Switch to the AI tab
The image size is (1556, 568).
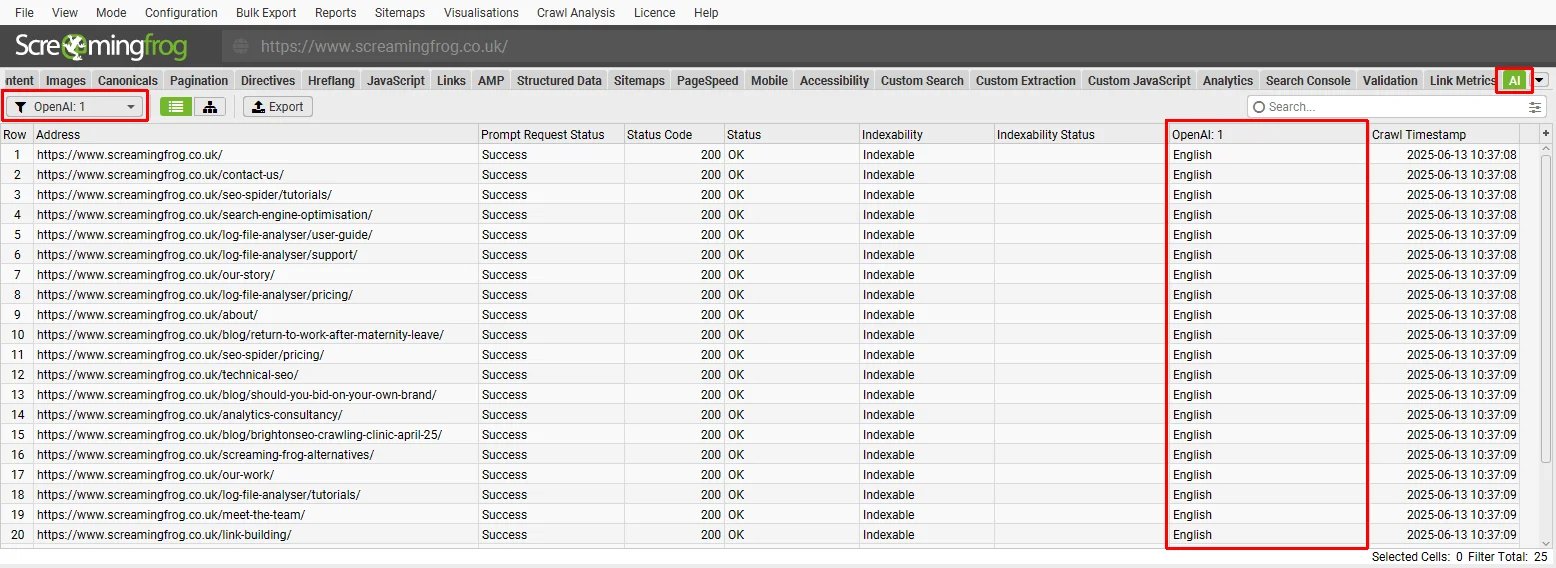1515,81
